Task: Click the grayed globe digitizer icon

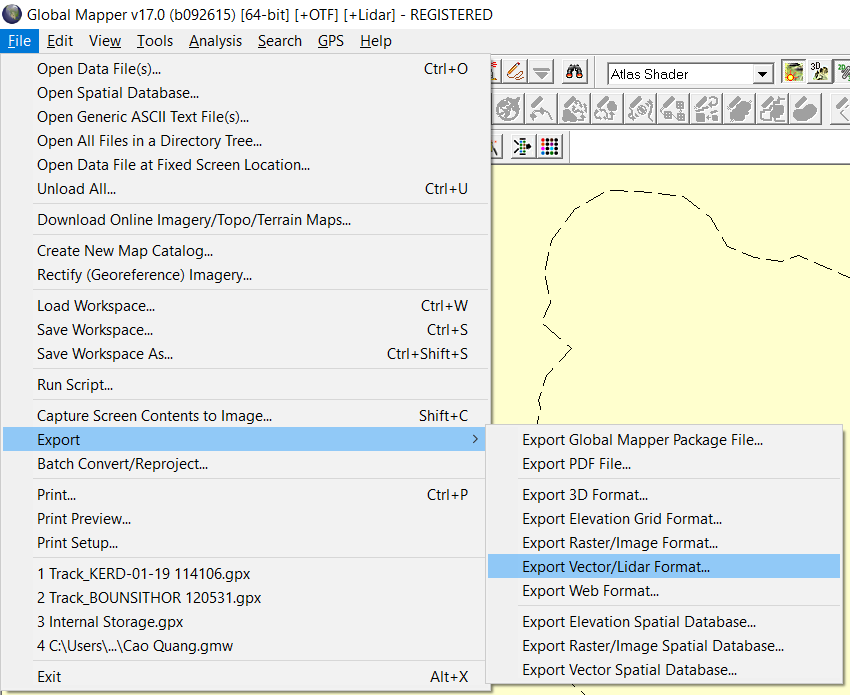Action: [x=508, y=108]
